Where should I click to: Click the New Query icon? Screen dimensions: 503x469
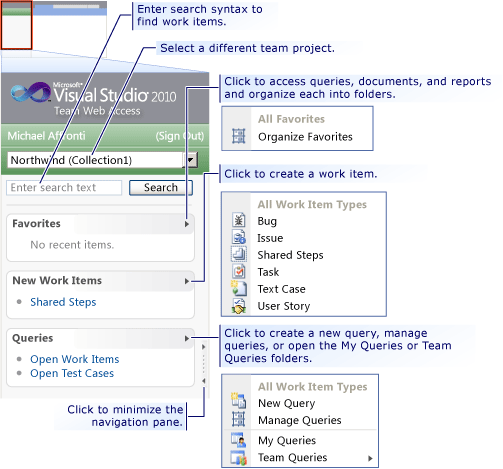pos(239,401)
